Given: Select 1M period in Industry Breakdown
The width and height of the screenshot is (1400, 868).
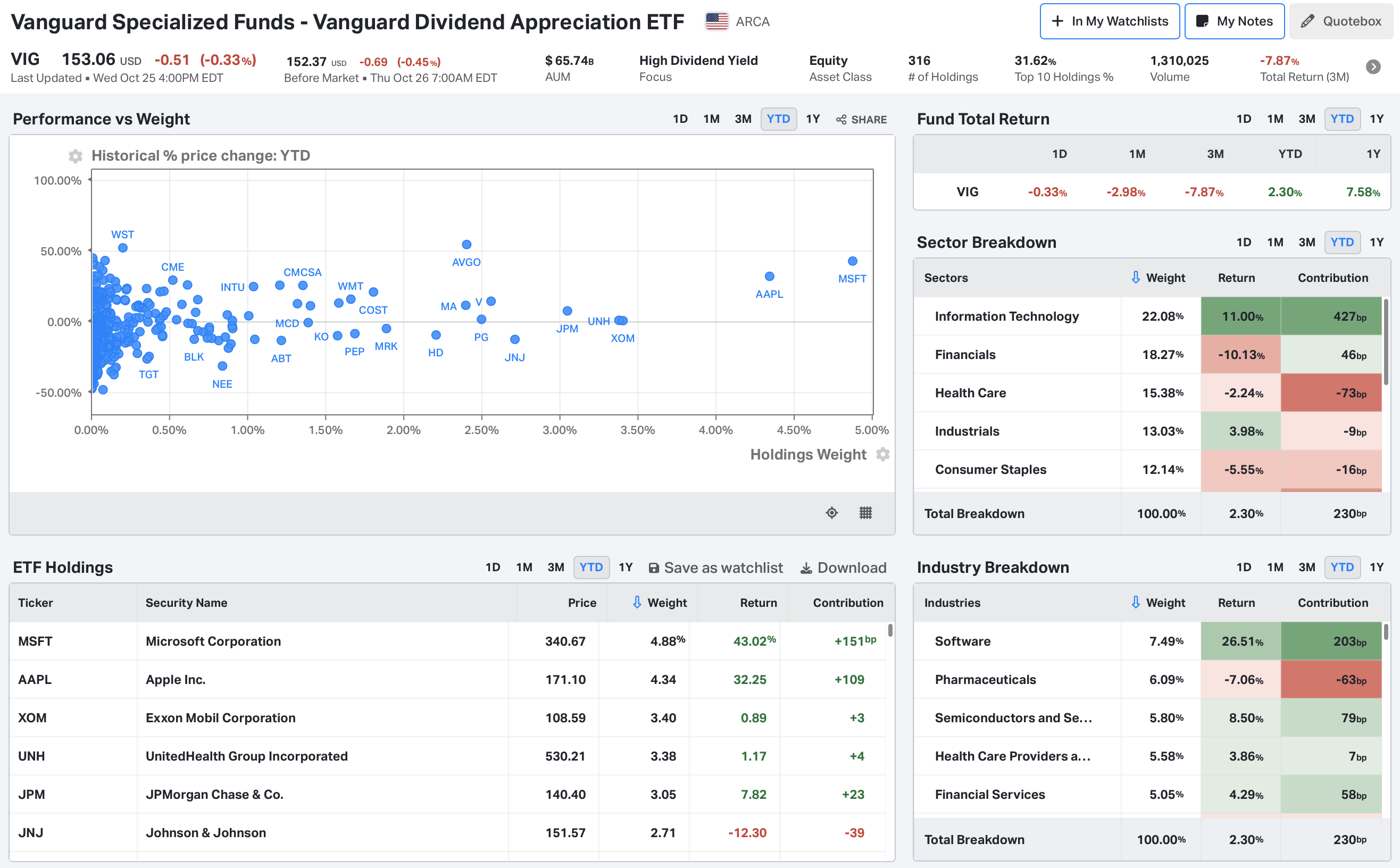Looking at the screenshot, I should coord(1274,567).
